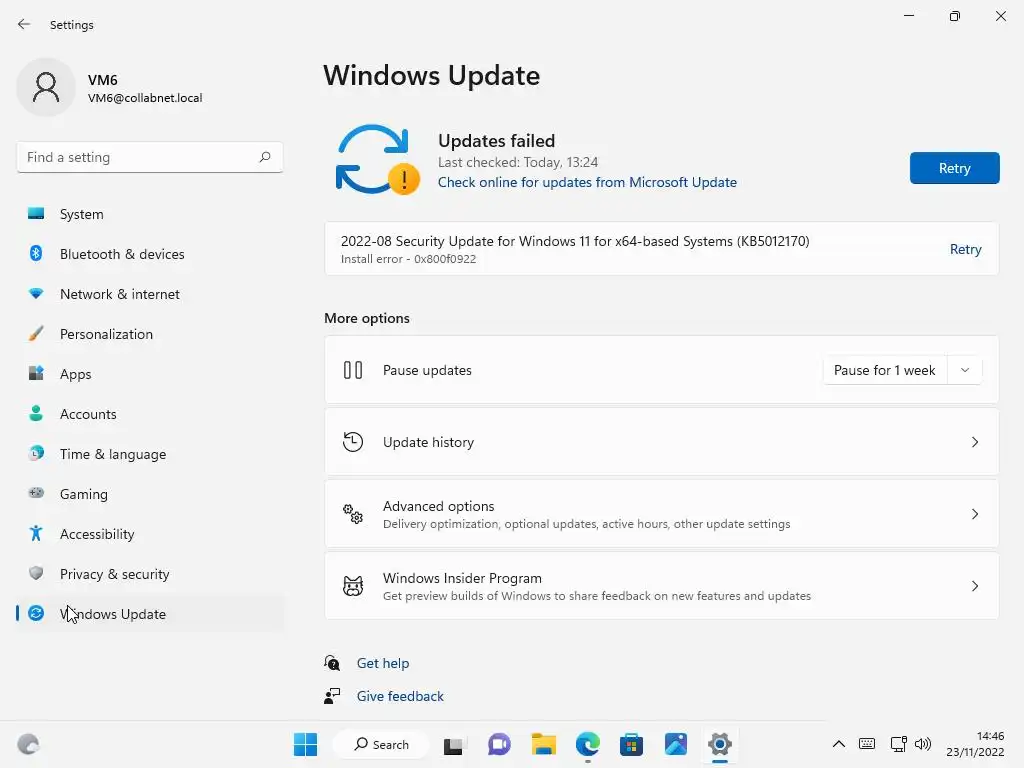Screen dimensions: 1024x768
Task: Click the Give feedback person icon
Action: pos(332,696)
